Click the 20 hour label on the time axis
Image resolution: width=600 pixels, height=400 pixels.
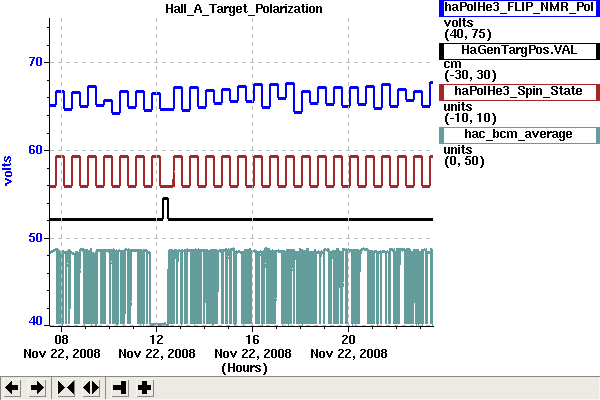click(x=348, y=339)
